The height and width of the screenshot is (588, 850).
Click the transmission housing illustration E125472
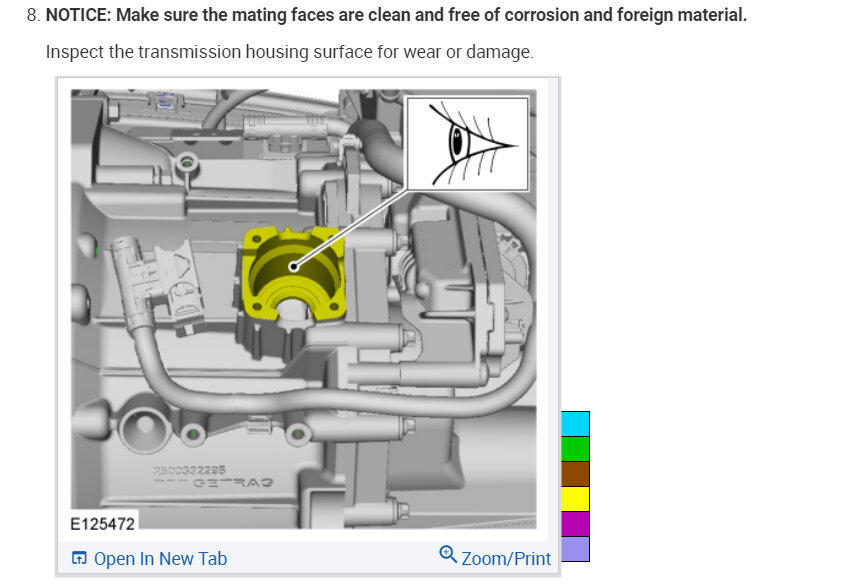(x=304, y=309)
